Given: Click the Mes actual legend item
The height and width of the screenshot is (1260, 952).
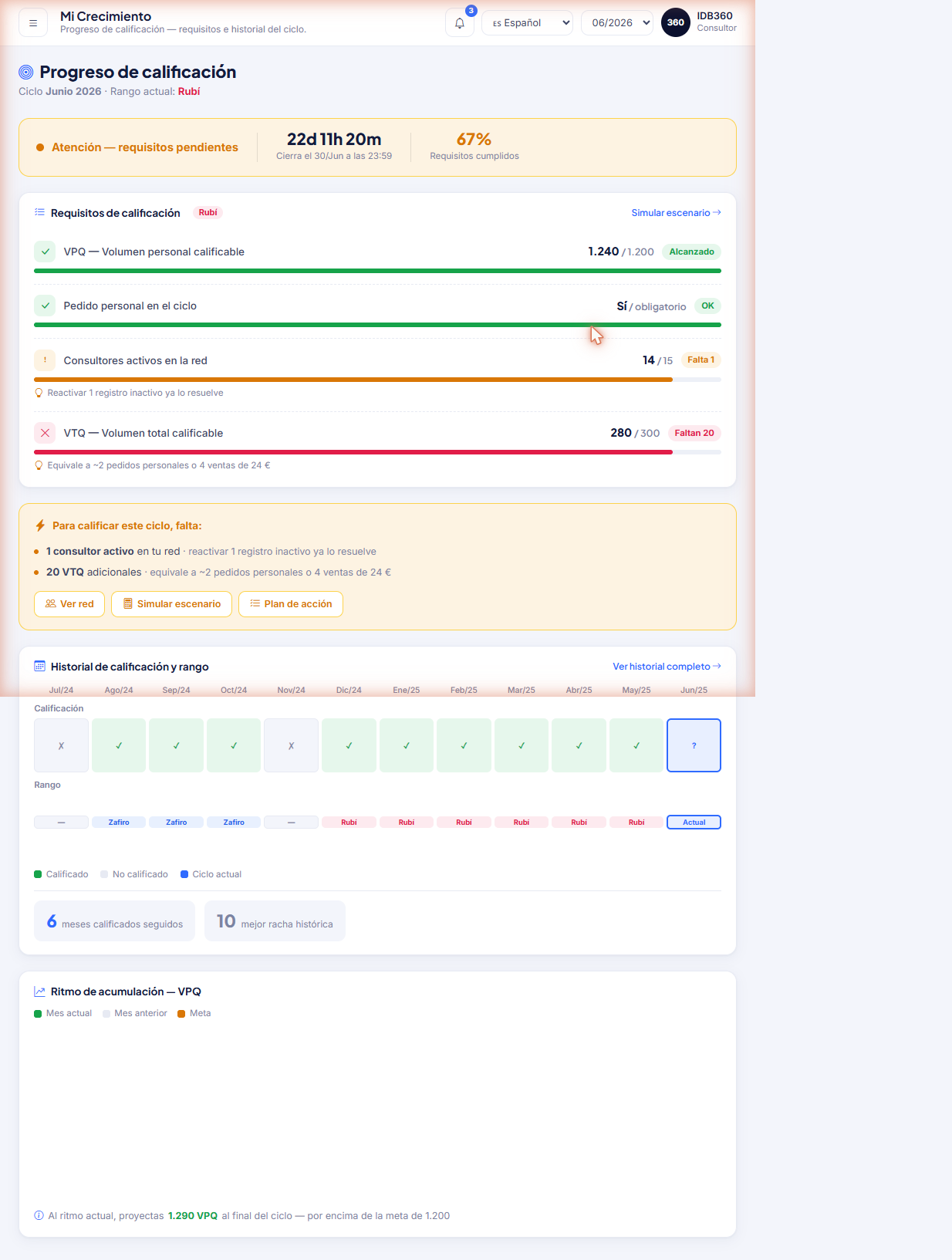Looking at the screenshot, I should 62,1013.
